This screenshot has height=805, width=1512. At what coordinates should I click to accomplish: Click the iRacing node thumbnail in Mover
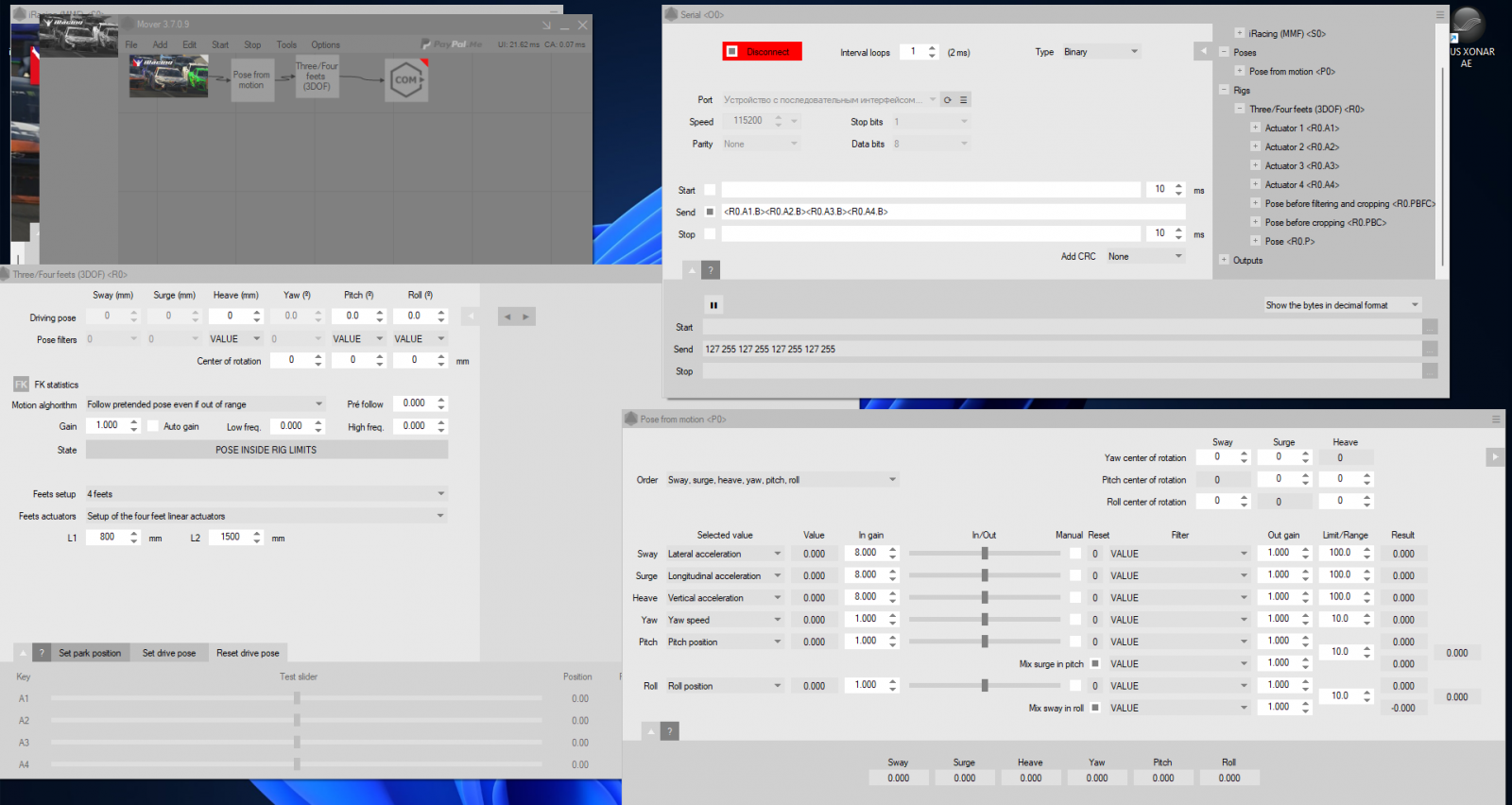[x=168, y=77]
